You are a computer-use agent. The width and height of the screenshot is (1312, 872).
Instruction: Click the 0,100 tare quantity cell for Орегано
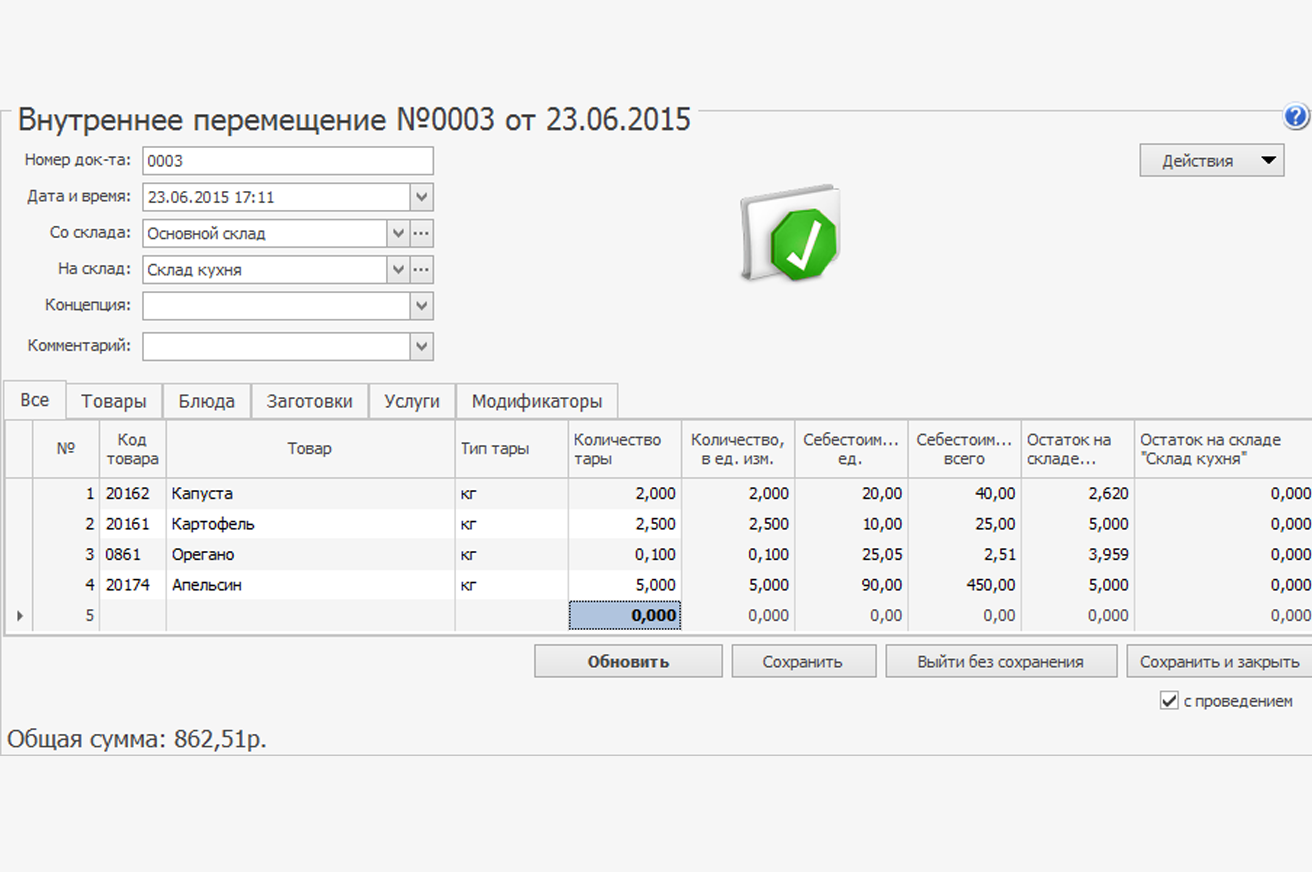(x=625, y=554)
